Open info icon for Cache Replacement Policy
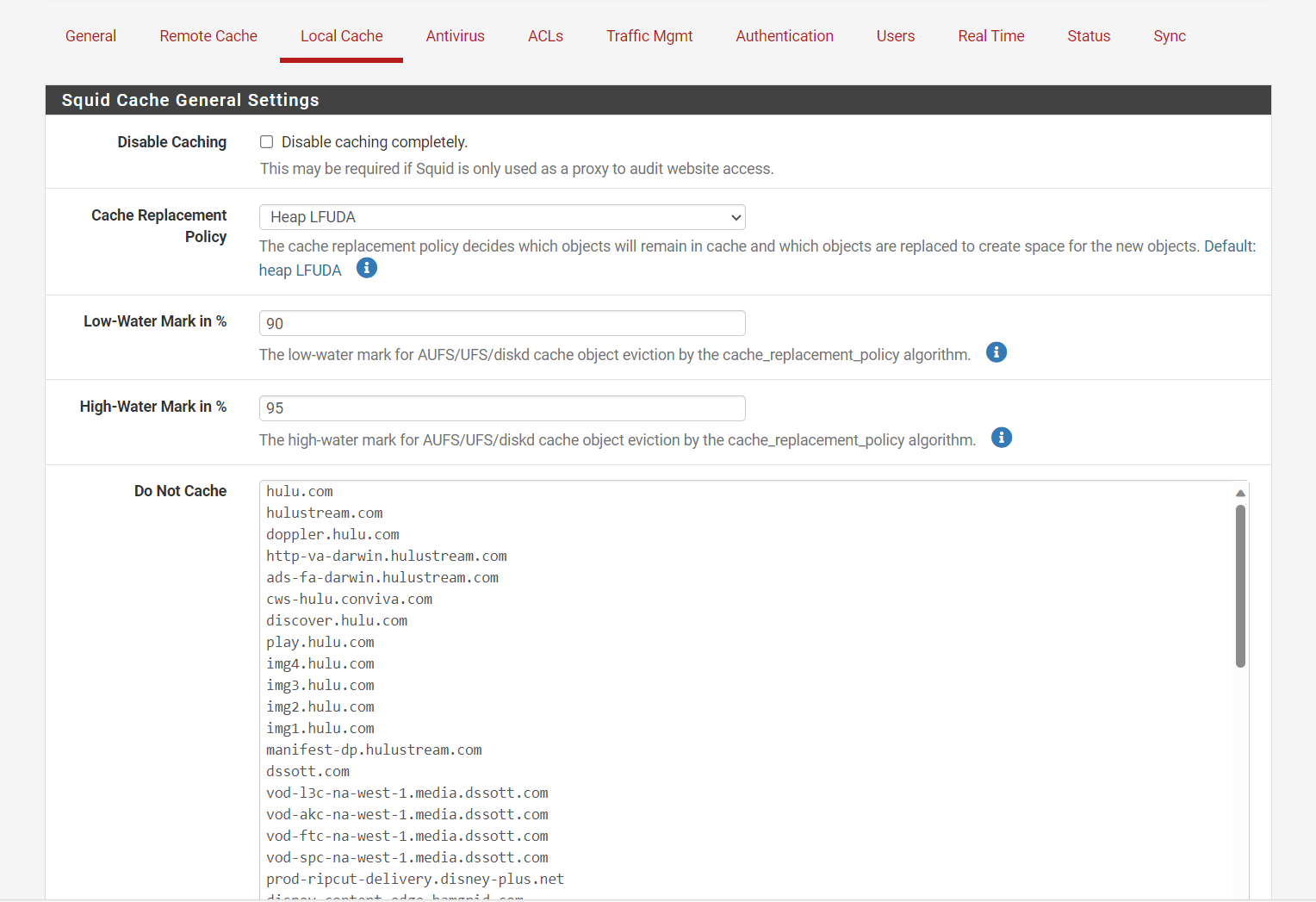The height and width of the screenshot is (902, 1316). pyautogui.click(x=367, y=268)
